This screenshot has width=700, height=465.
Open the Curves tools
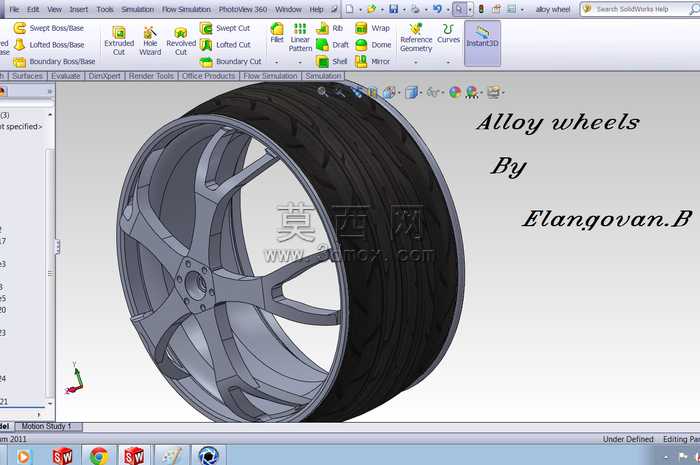click(x=448, y=33)
